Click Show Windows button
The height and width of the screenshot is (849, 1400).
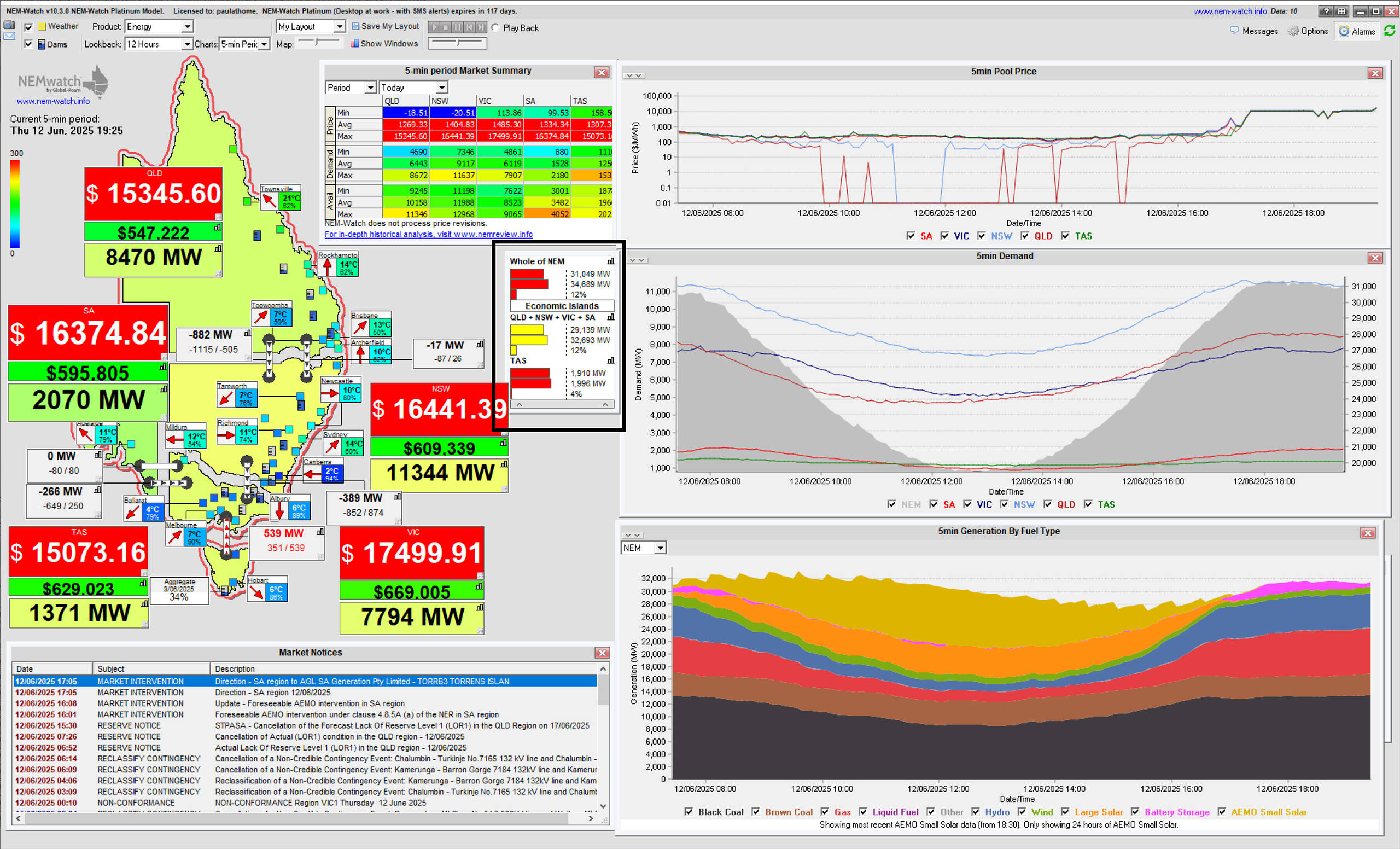[384, 44]
